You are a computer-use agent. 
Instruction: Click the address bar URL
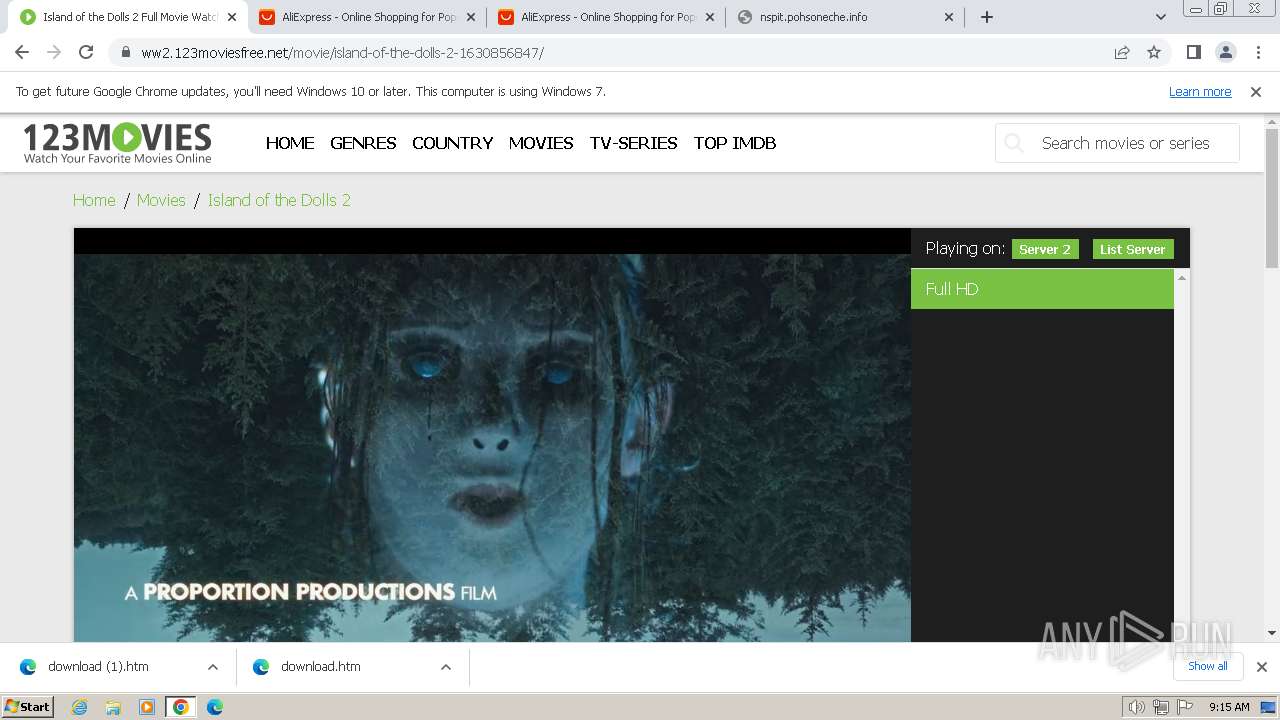pyautogui.click(x=342, y=53)
